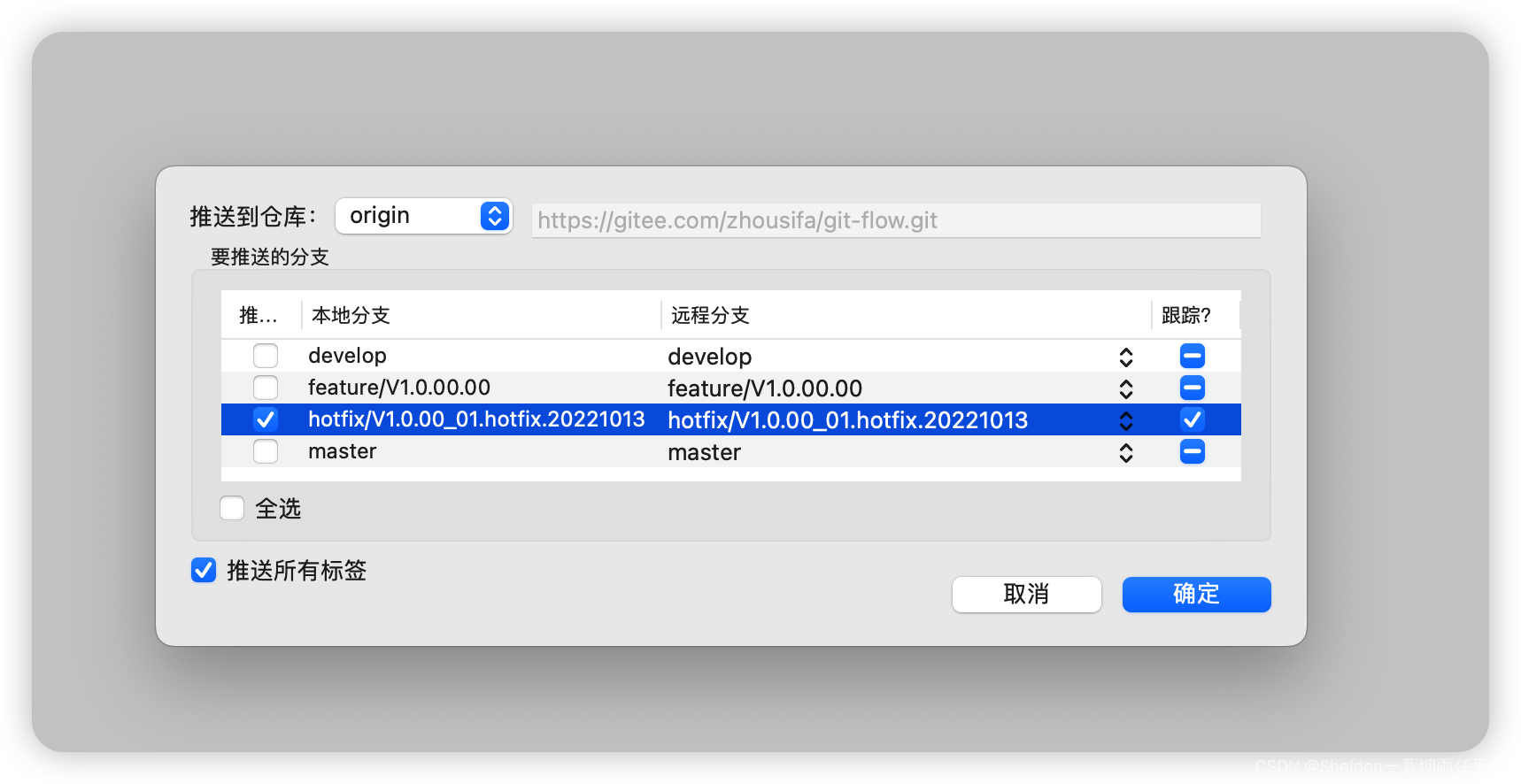Click remote branch name feature/V1.0.00.00
The width and height of the screenshot is (1521, 784).
[765, 388]
